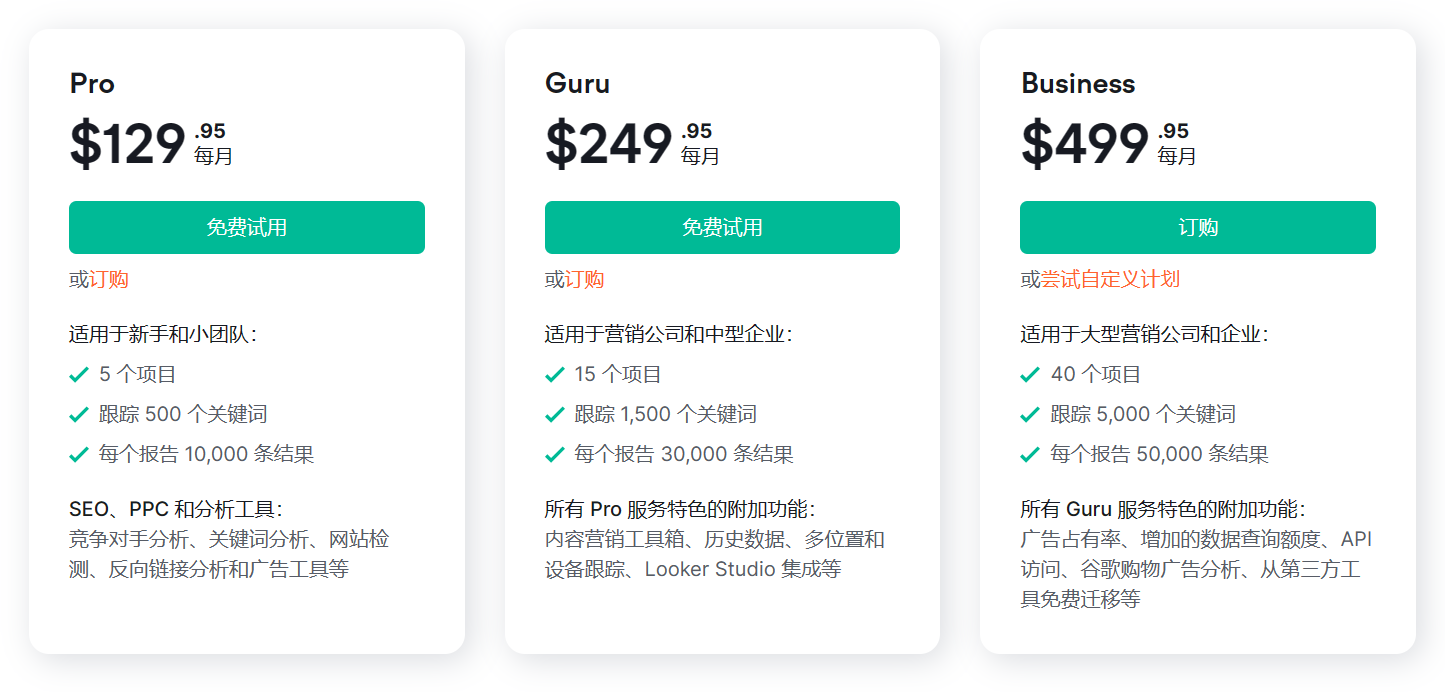The width and height of the screenshot is (1445, 692).
Task: Start the Pro plan 免费试用
Action: click(x=247, y=227)
